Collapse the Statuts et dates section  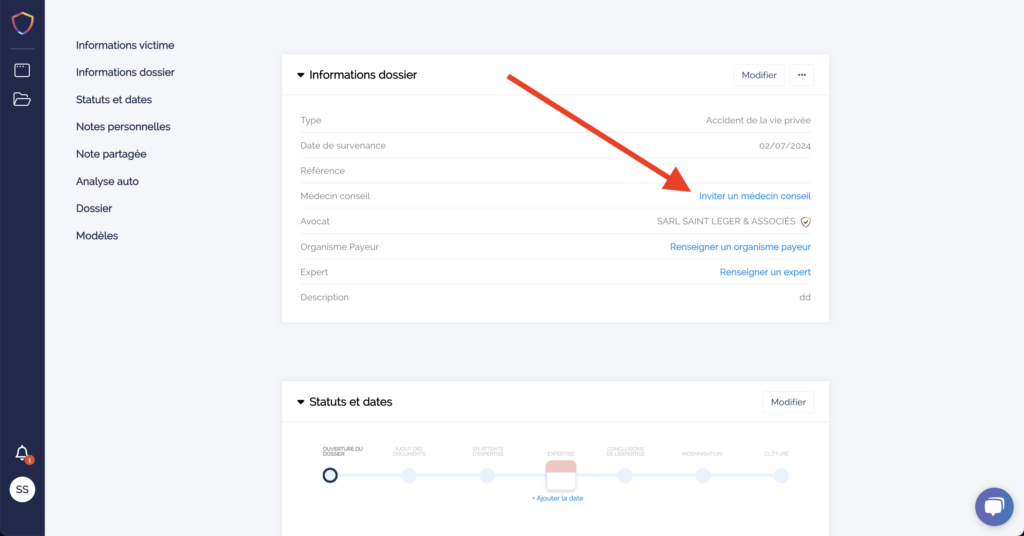(301, 402)
